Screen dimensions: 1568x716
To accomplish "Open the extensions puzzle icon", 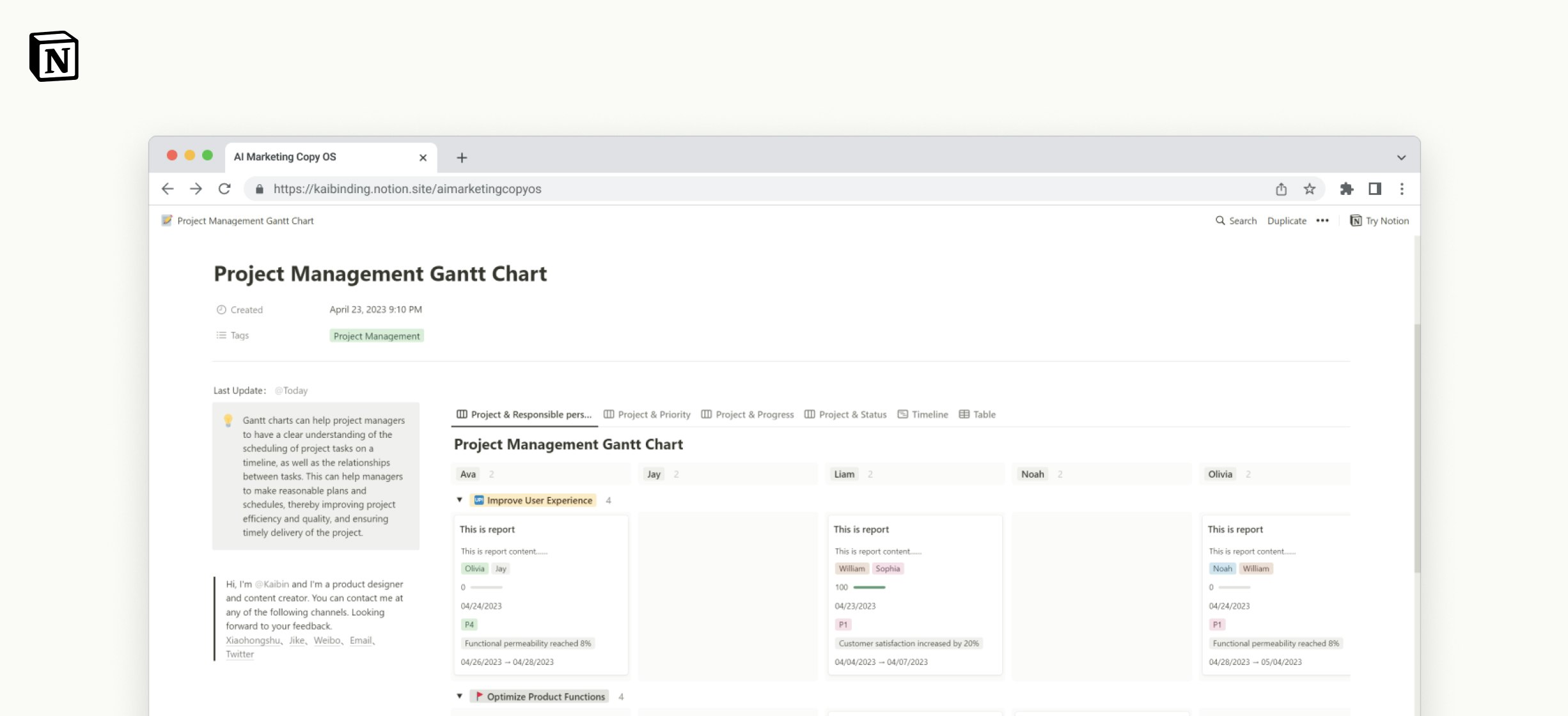I will (1347, 189).
